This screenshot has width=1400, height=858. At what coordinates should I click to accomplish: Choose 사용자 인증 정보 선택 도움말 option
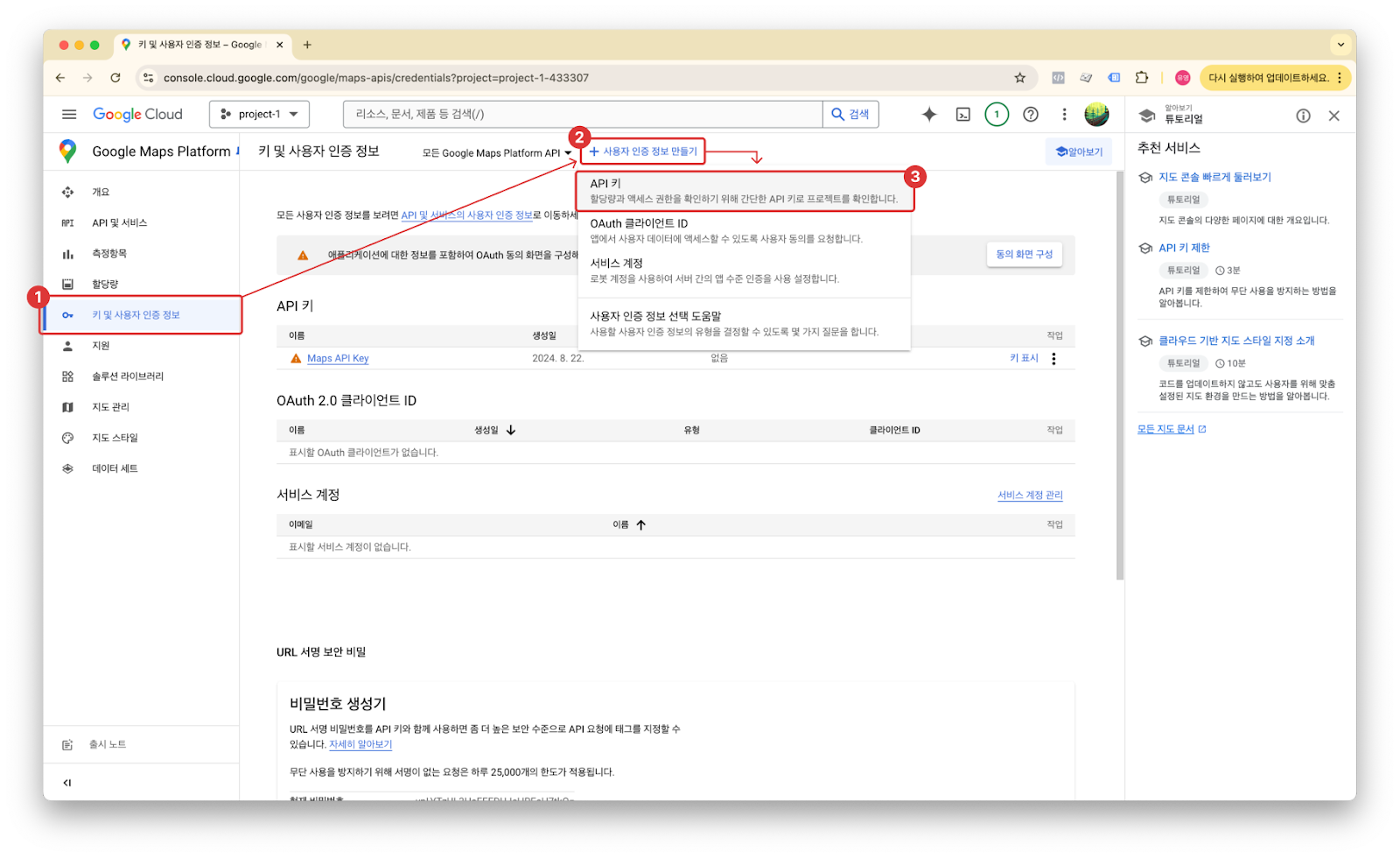744,323
